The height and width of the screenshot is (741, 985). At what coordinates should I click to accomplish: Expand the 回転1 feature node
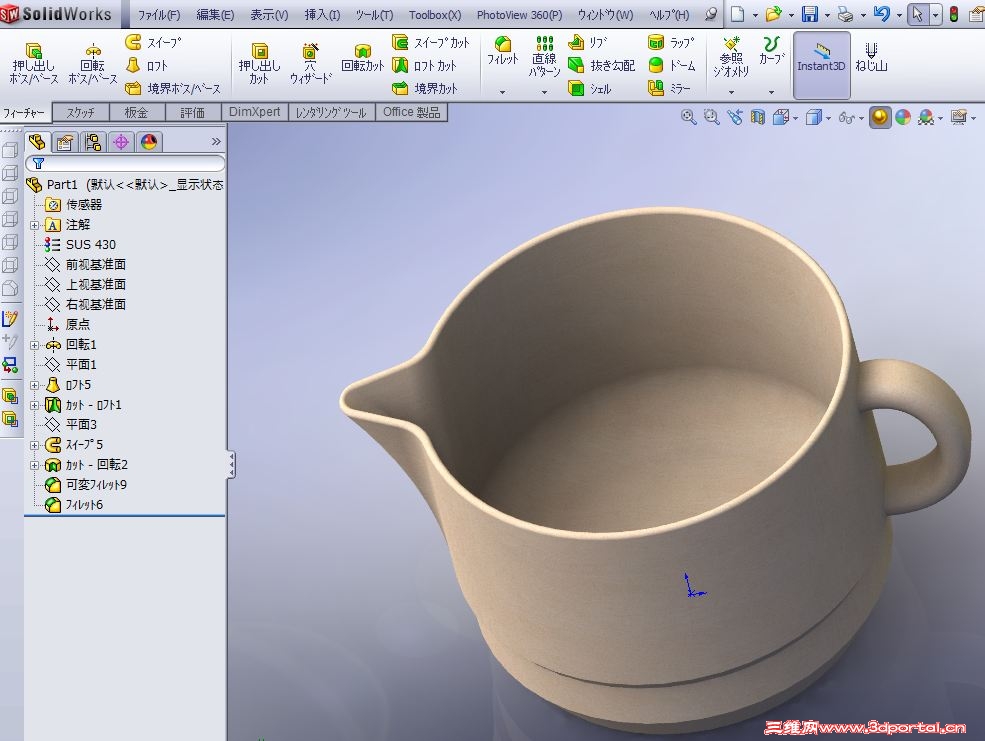(x=35, y=345)
